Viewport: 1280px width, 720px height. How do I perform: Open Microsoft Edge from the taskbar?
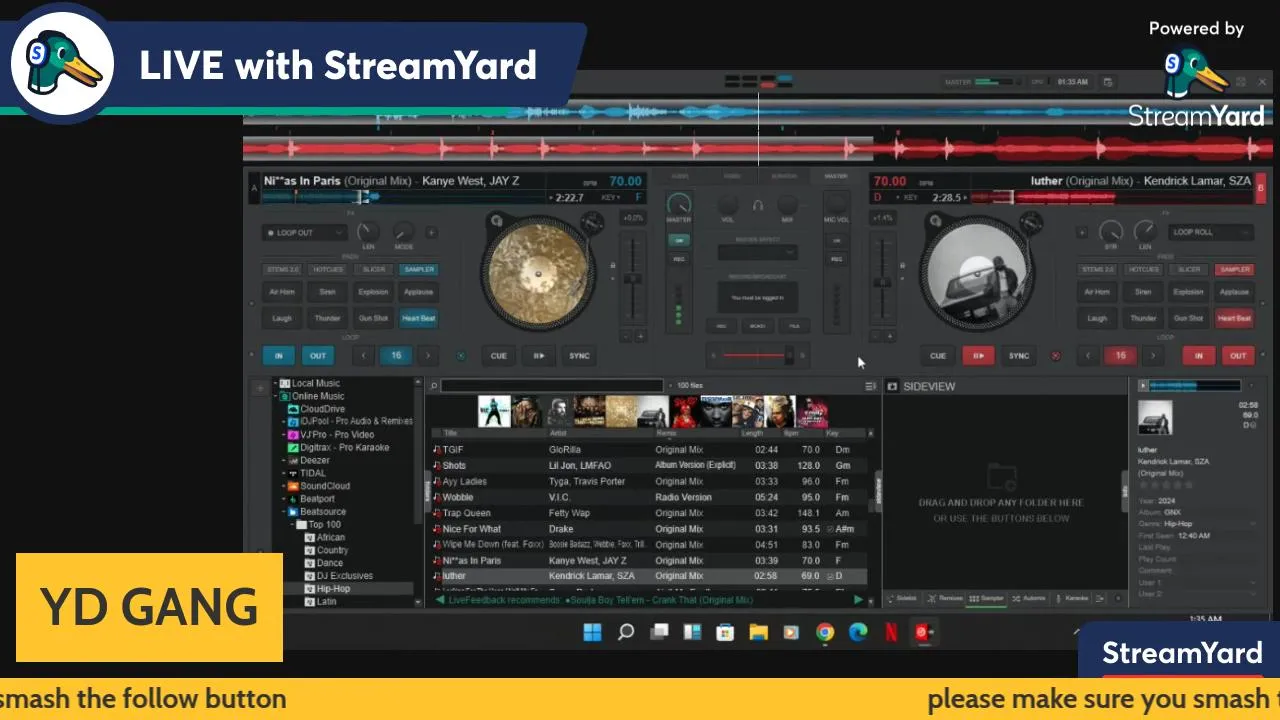pyautogui.click(x=857, y=632)
